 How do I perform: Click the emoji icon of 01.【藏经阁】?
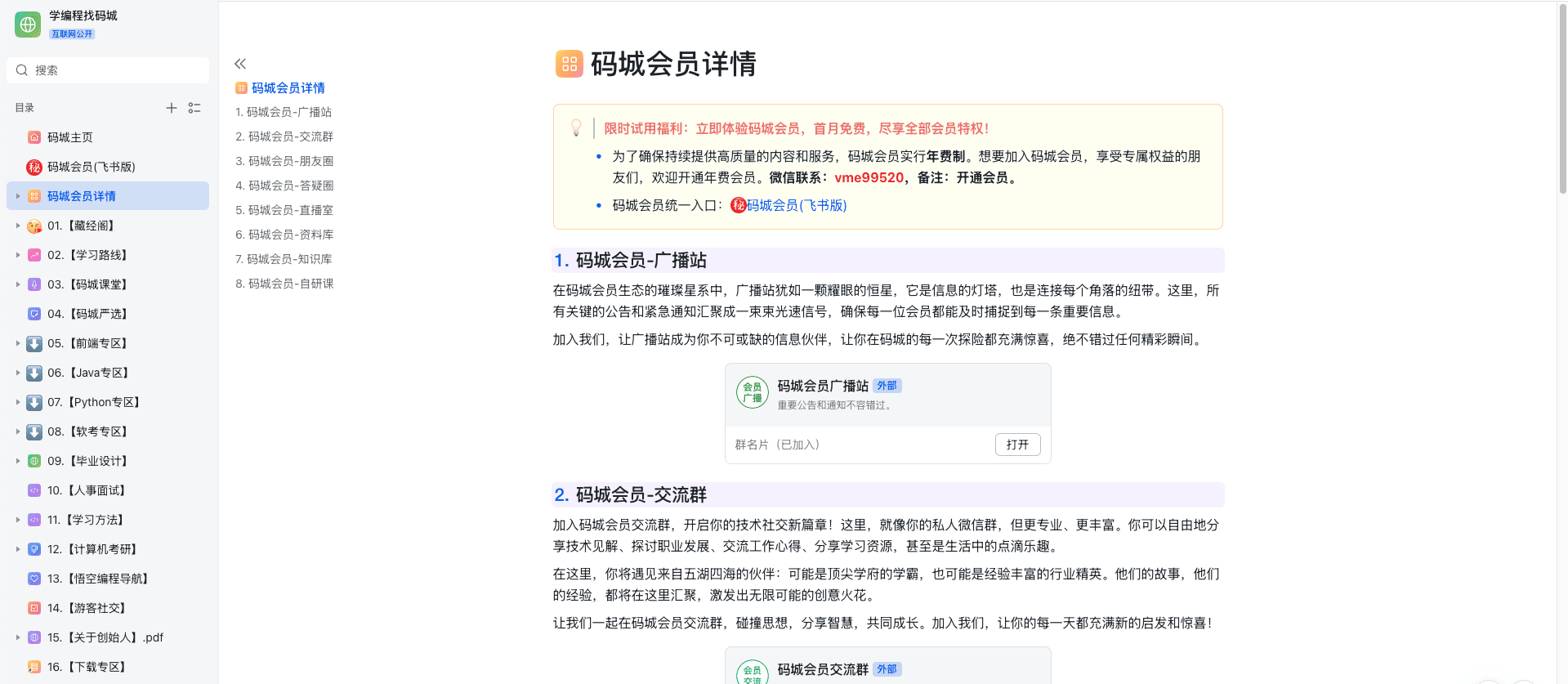34,226
